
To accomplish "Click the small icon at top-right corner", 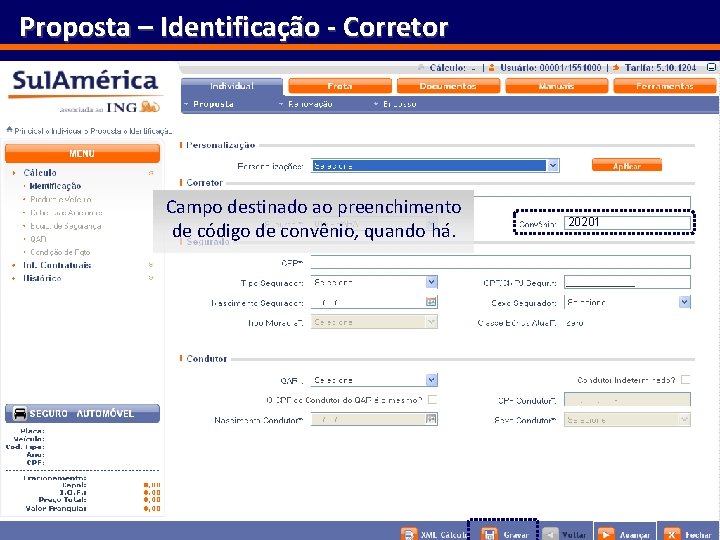I will tap(711, 68).
